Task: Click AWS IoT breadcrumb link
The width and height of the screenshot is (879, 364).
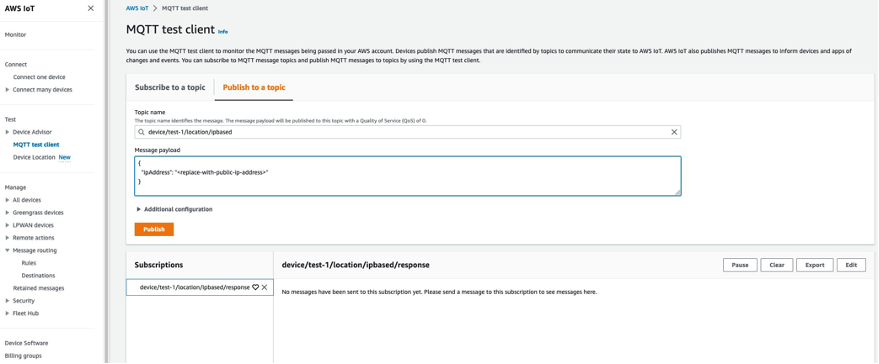Action: (x=137, y=8)
